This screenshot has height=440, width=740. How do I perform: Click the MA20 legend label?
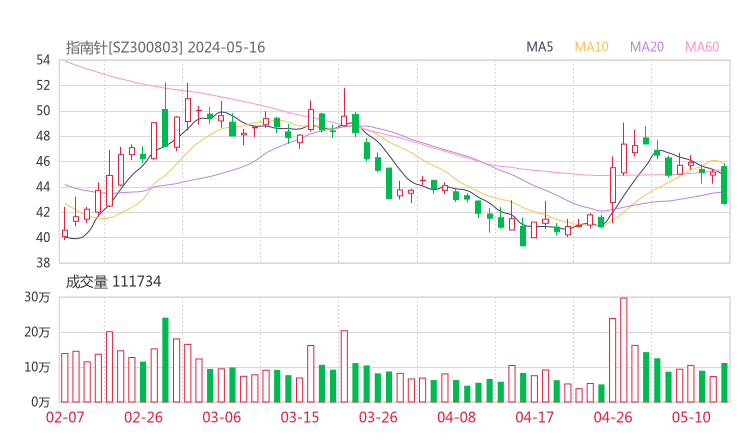pos(647,47)
